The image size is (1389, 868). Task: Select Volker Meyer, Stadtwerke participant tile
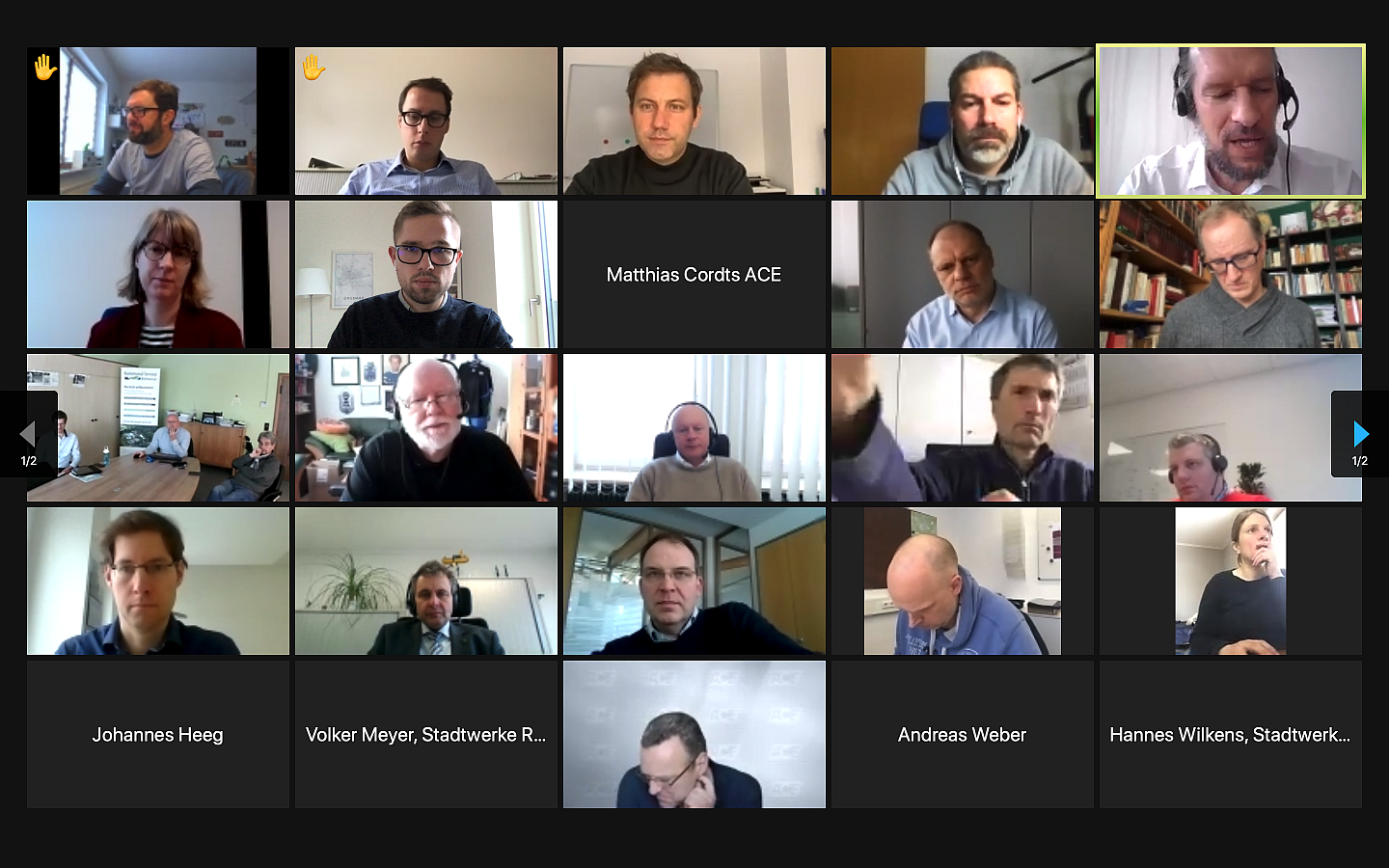(x=426, y=735)
